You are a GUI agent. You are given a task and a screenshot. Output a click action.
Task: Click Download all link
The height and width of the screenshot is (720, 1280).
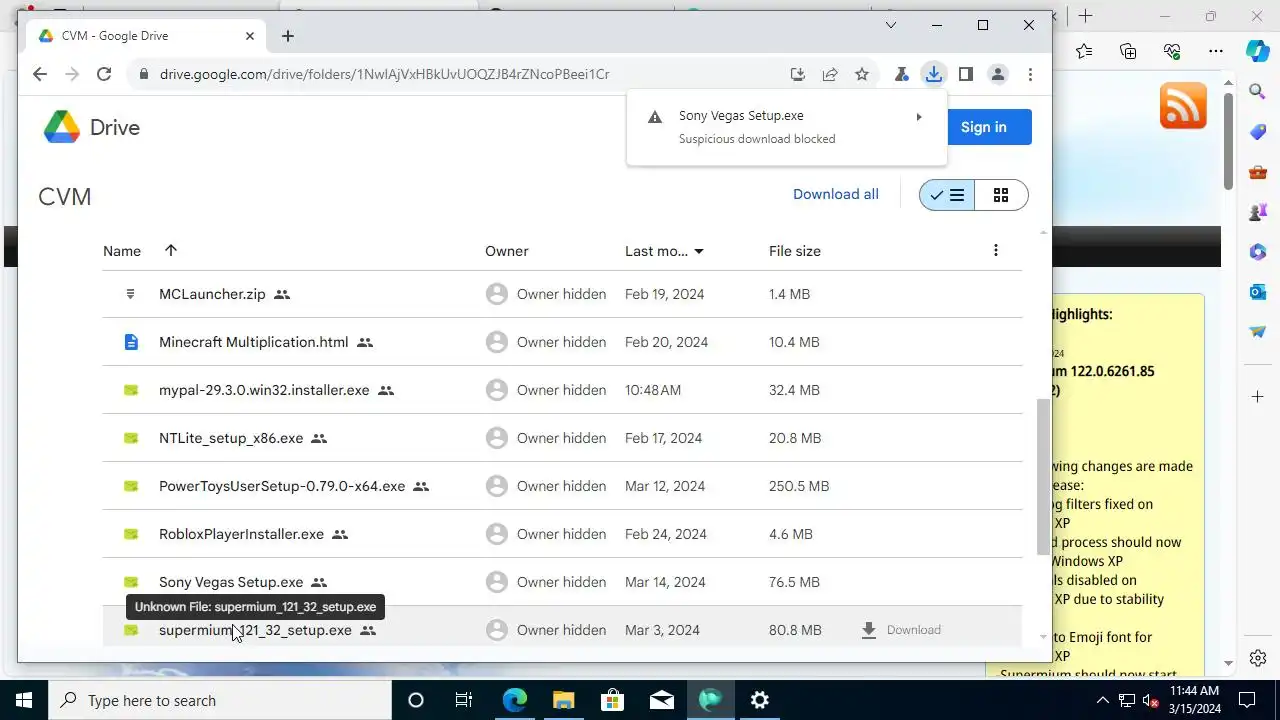[x=836, y=194]
